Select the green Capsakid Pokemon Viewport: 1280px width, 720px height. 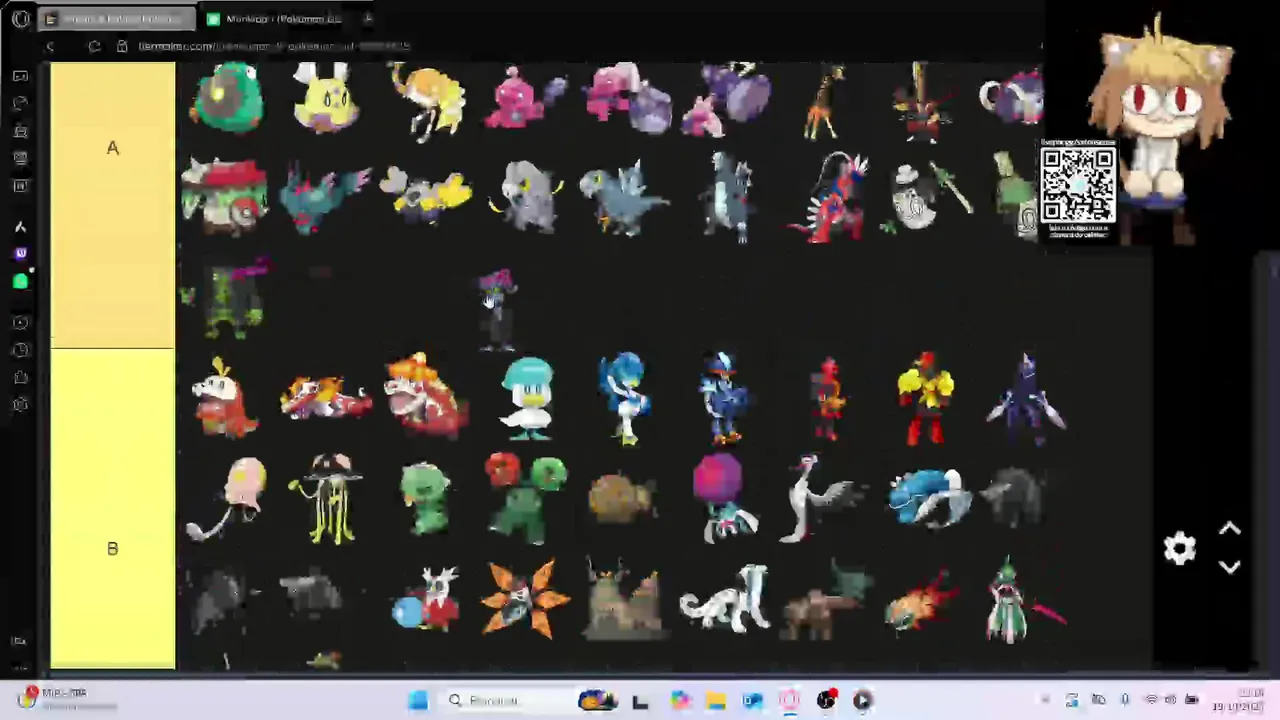coord(426,498)
